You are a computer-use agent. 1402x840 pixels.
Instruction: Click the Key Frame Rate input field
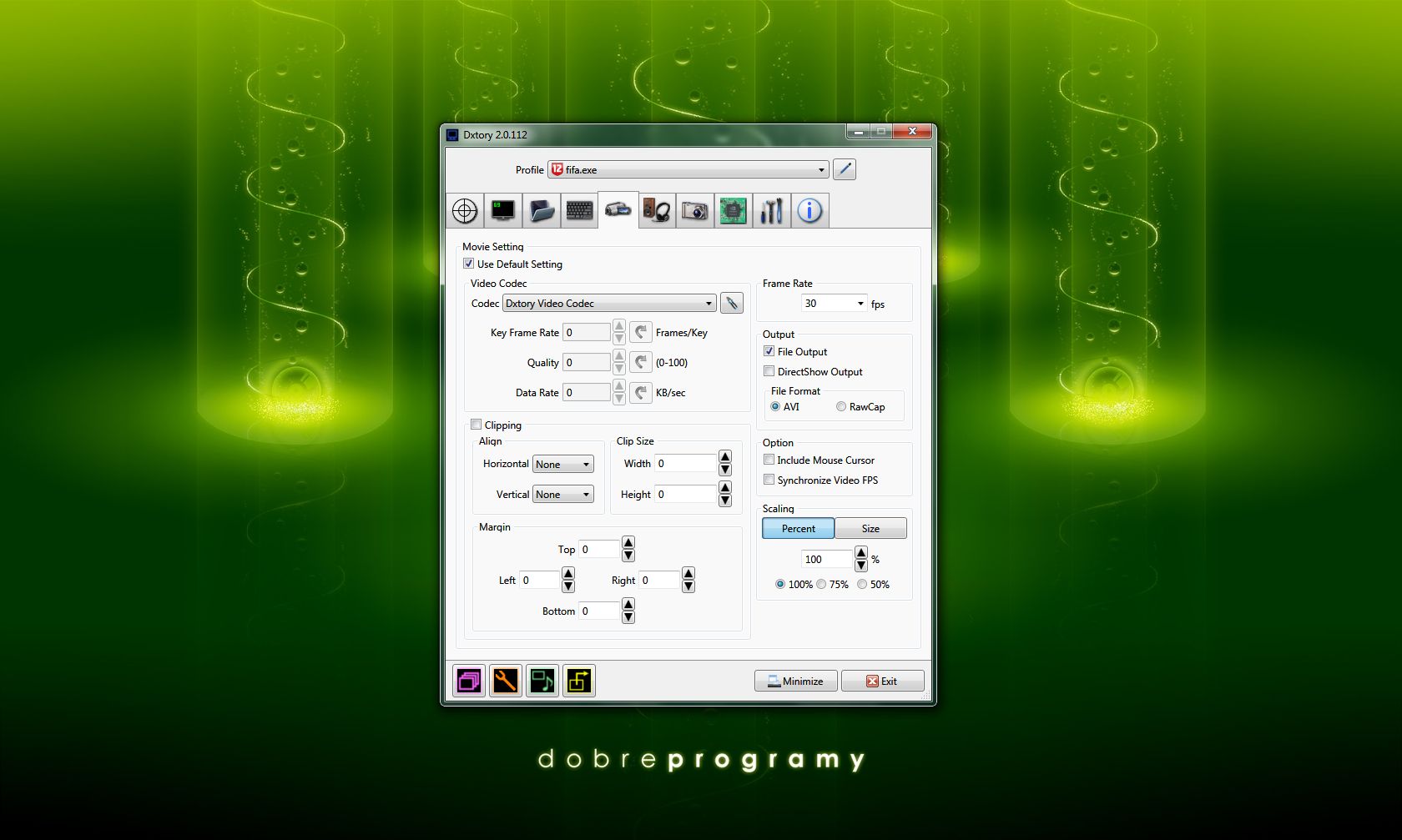(x=587, y=332)
